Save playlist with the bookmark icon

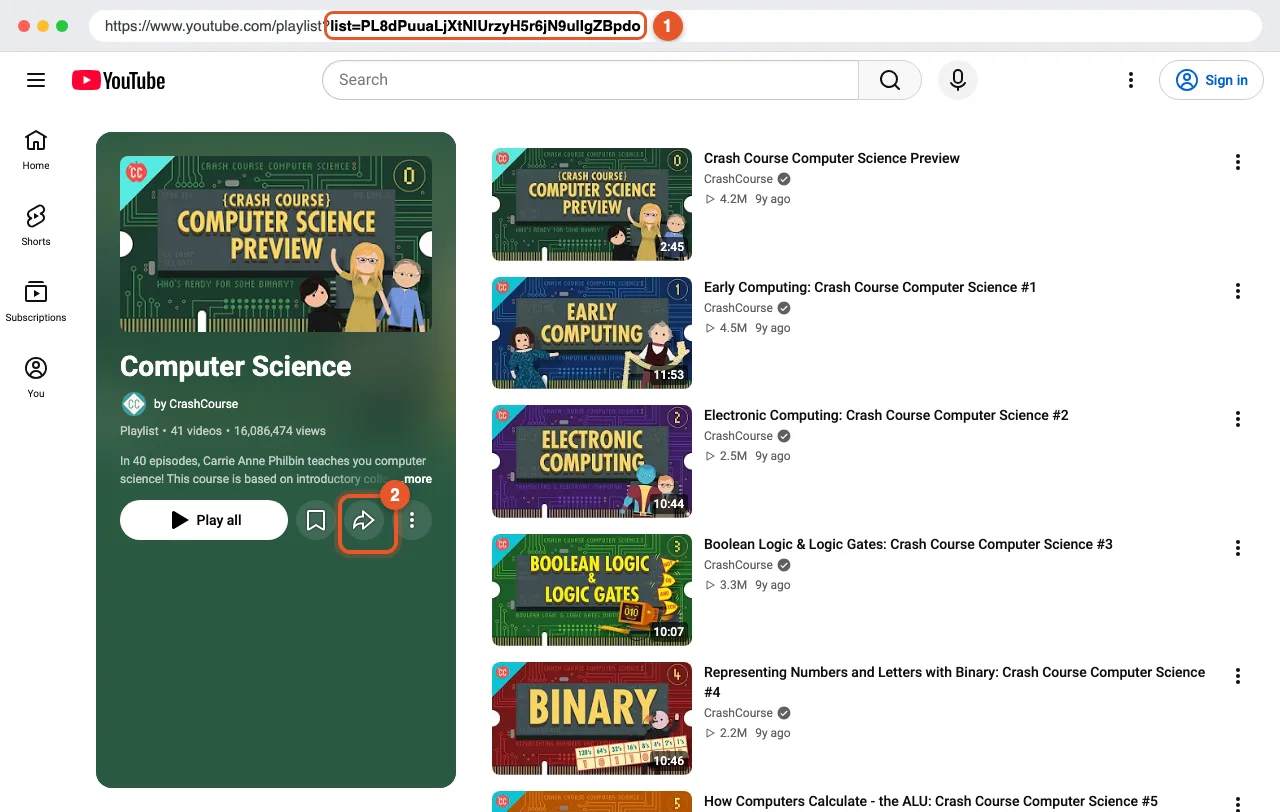(x=316, y=520)
